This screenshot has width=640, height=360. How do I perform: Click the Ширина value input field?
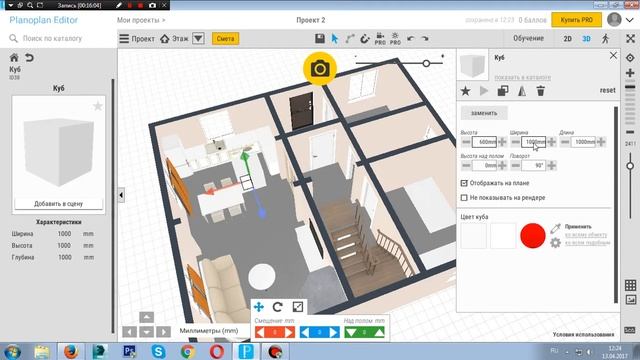(533, 142)
